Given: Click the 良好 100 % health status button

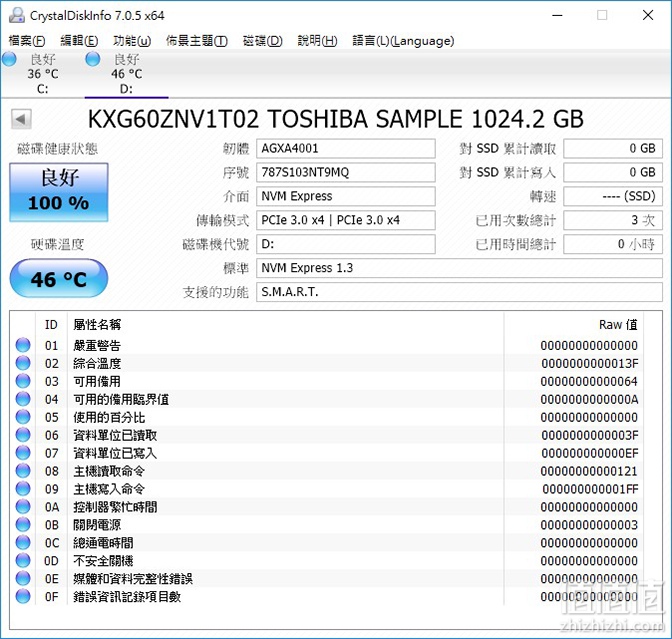Looking at the screenshot, I should tap(59, 192).
